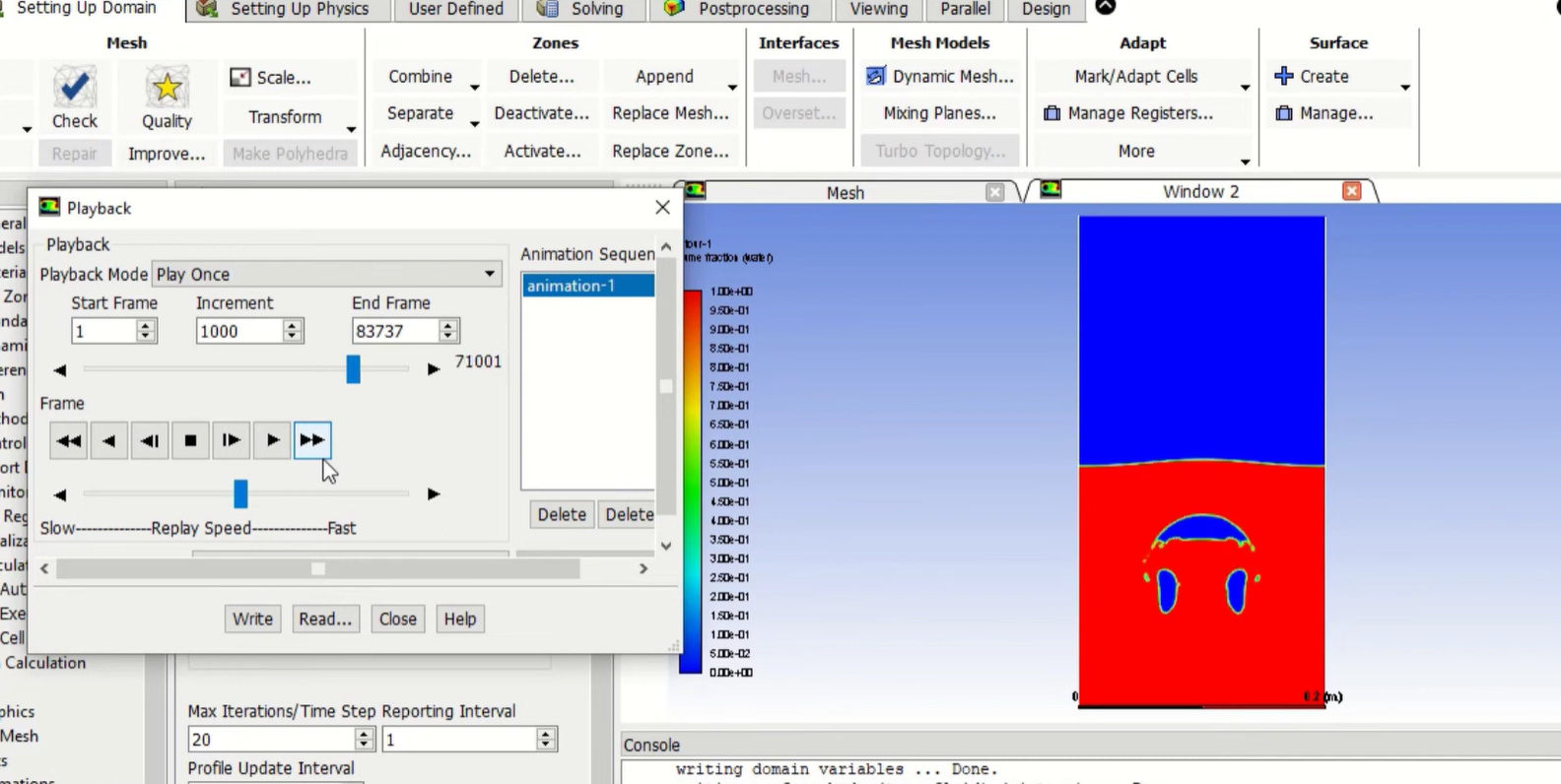Click the Write button in Playback
The width and height of the screenshot is (1561, 784).
point(252,619)
